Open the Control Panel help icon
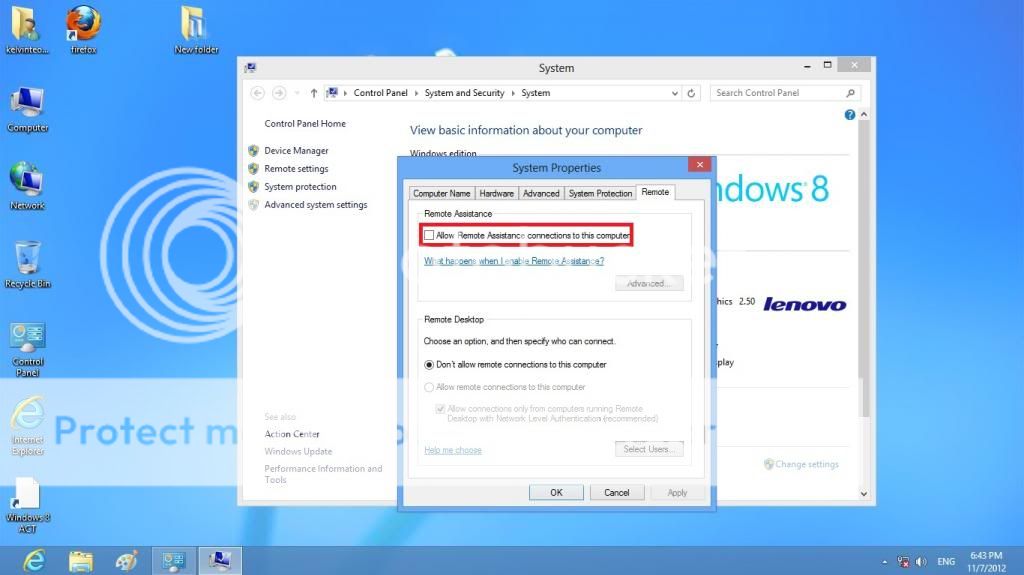1024x575 pixels. pyautogui.click(x=850, y=115)
